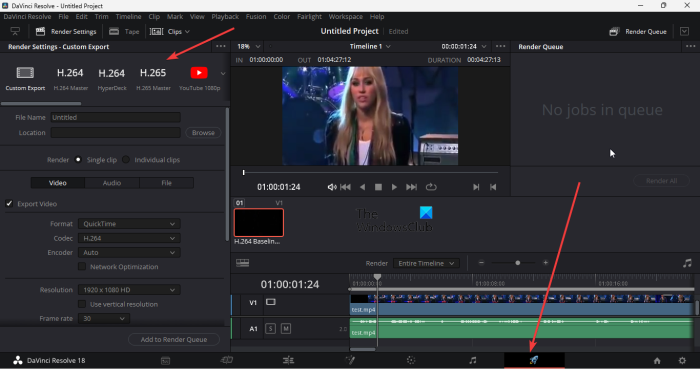
Task: Toggle the timeline view icon left of Render
Action: [x=242, y=263]
